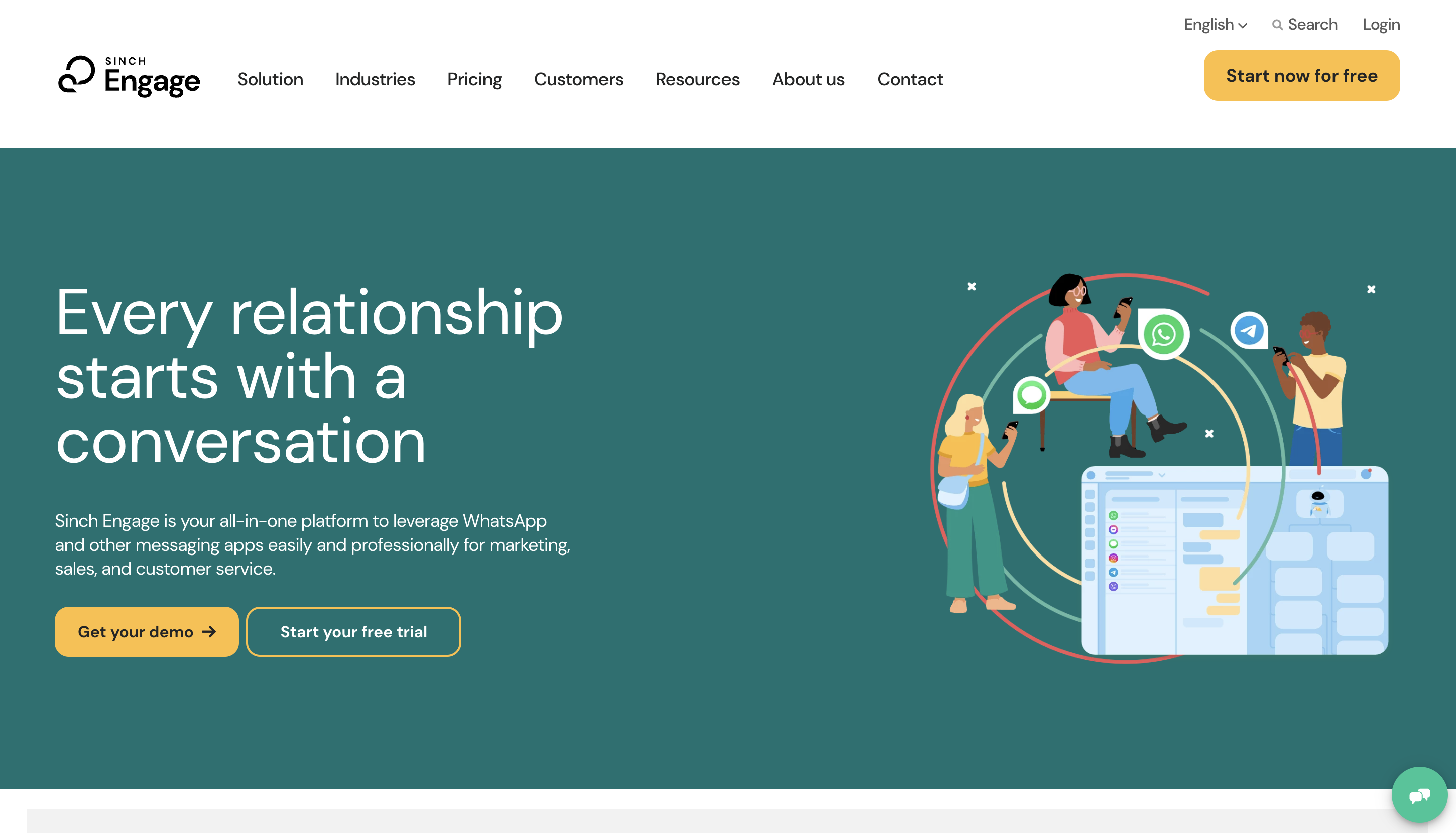Screen dimensions: 1456x833
Task: Click the Contact navigation link
Action: click(910, 79)
